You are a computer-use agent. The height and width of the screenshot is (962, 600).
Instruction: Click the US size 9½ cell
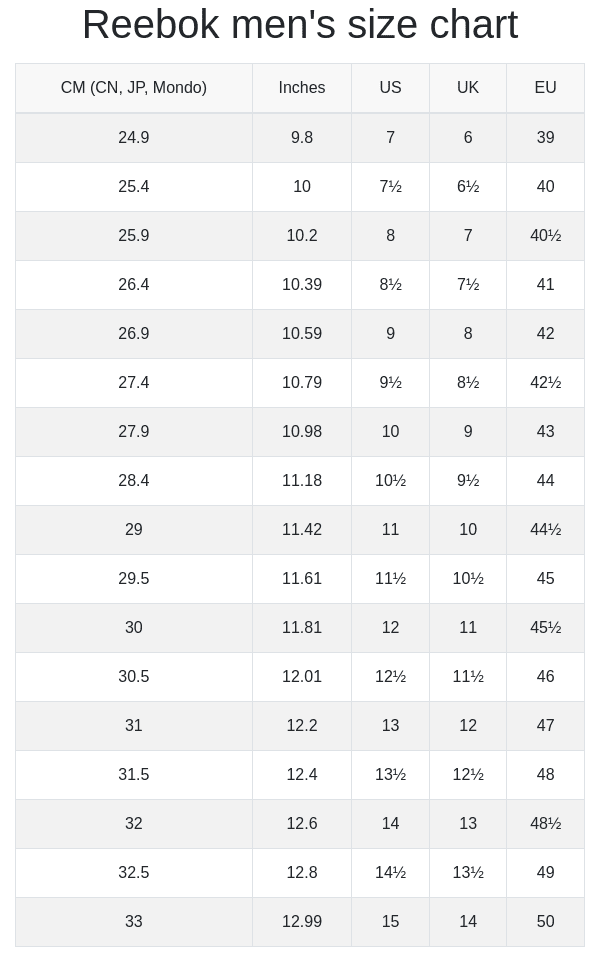(390, 383)
